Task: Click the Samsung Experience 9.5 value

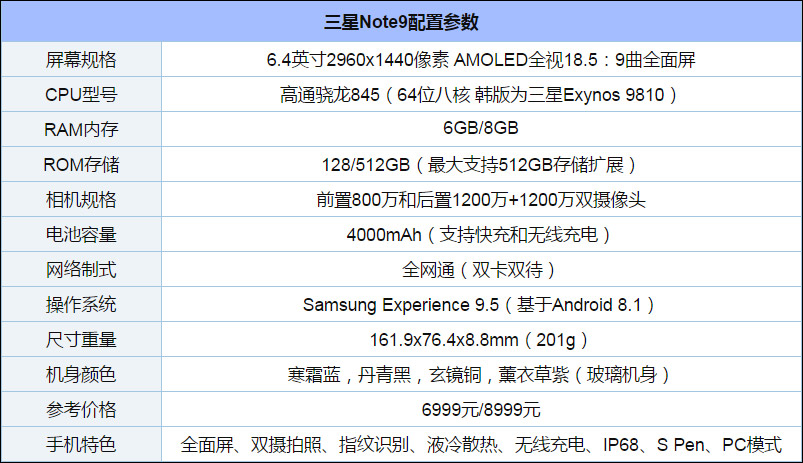Action: point(481,305)
